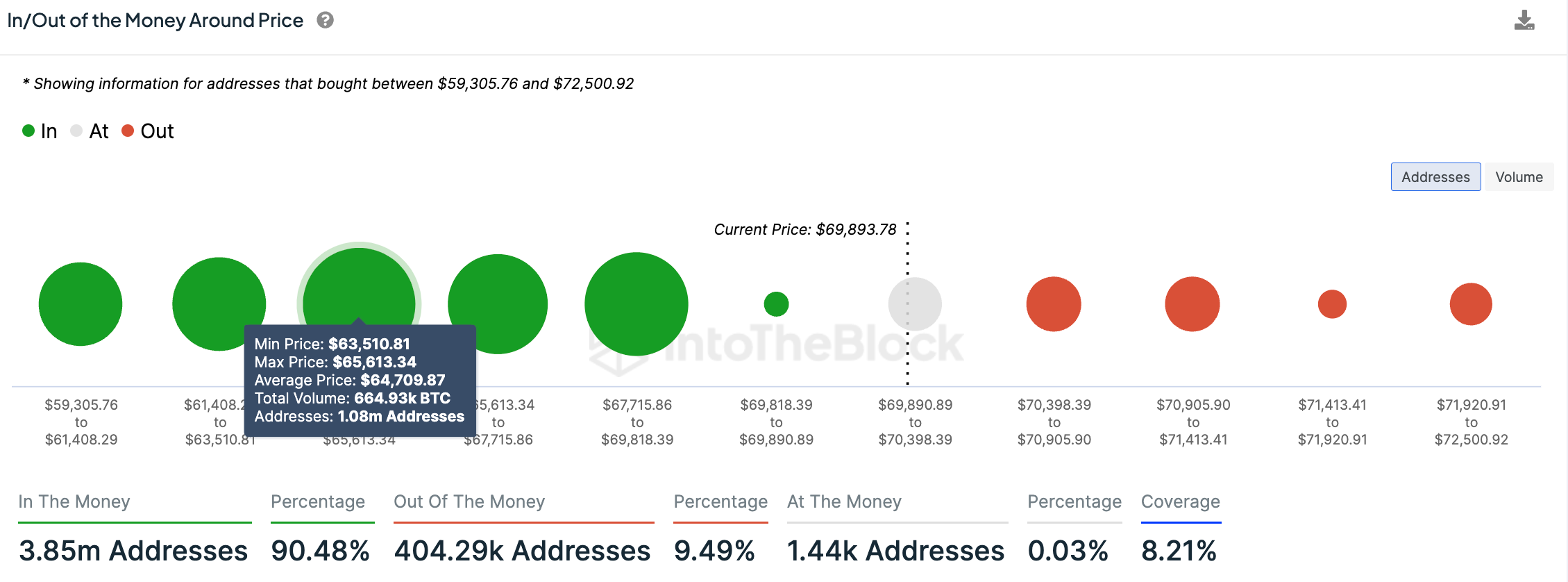Viewport: 1568px width, 582px height.
Task: Click green bubble above $67,715.86 to $69,818.39
Action: [637, 304]
